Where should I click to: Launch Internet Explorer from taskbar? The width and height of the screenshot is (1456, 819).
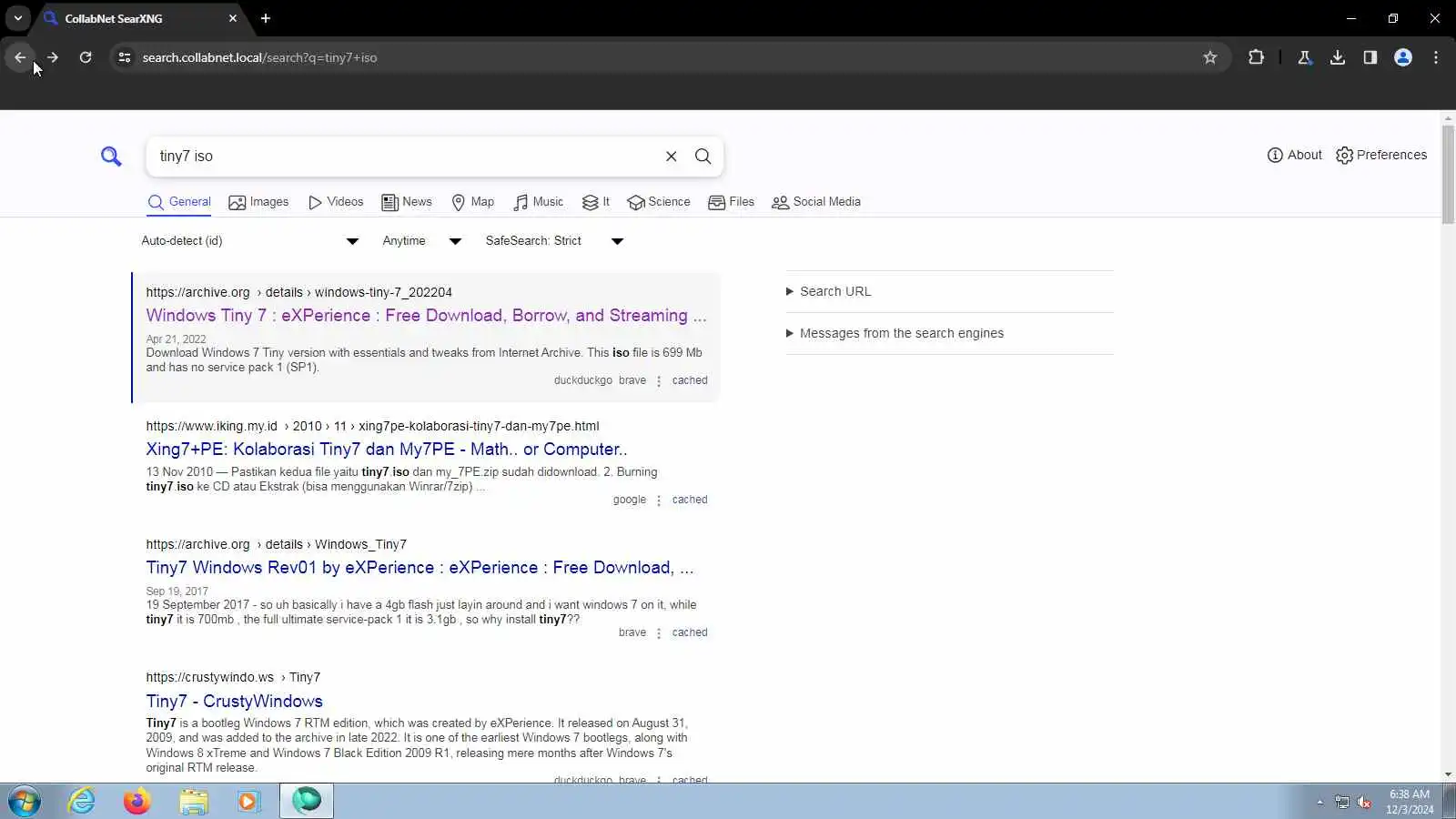pyautogui.click(x=82, y=802)
